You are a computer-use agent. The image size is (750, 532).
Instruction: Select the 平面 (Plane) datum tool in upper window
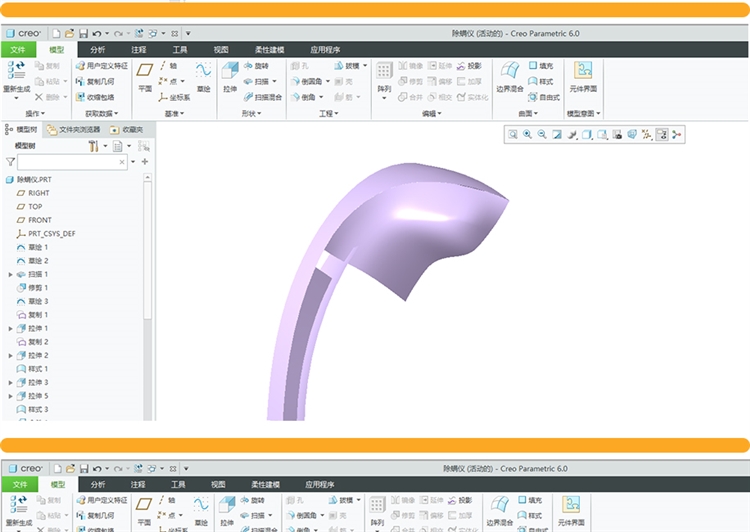[x=145, y=77]
